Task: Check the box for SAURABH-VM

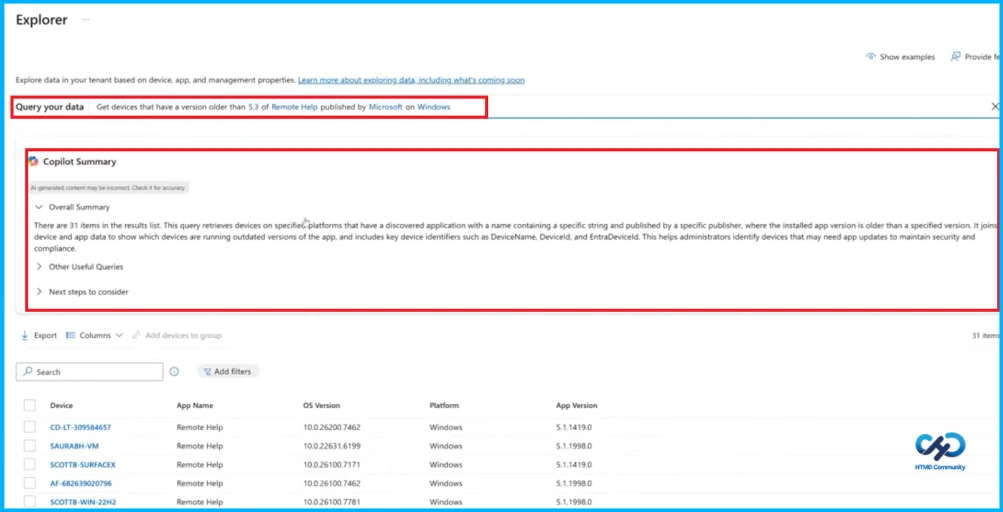Action: point(29,445)
